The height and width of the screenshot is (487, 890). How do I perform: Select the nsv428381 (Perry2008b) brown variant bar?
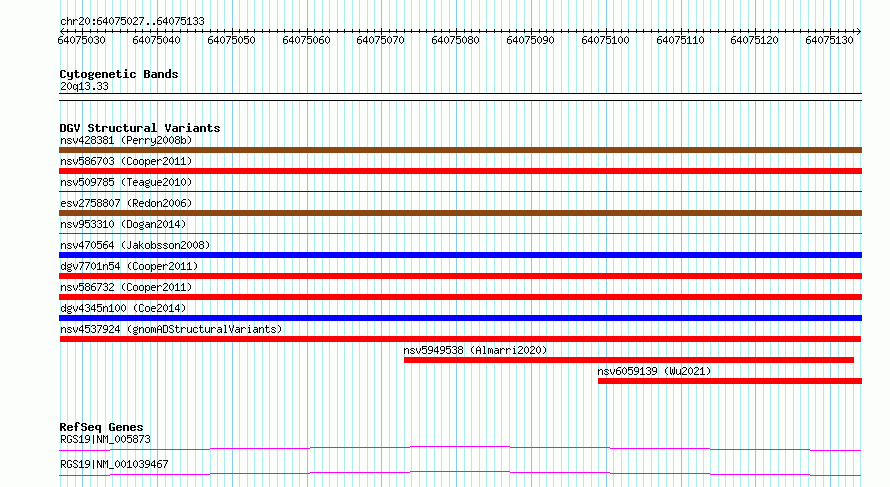[x=460, y=150]
